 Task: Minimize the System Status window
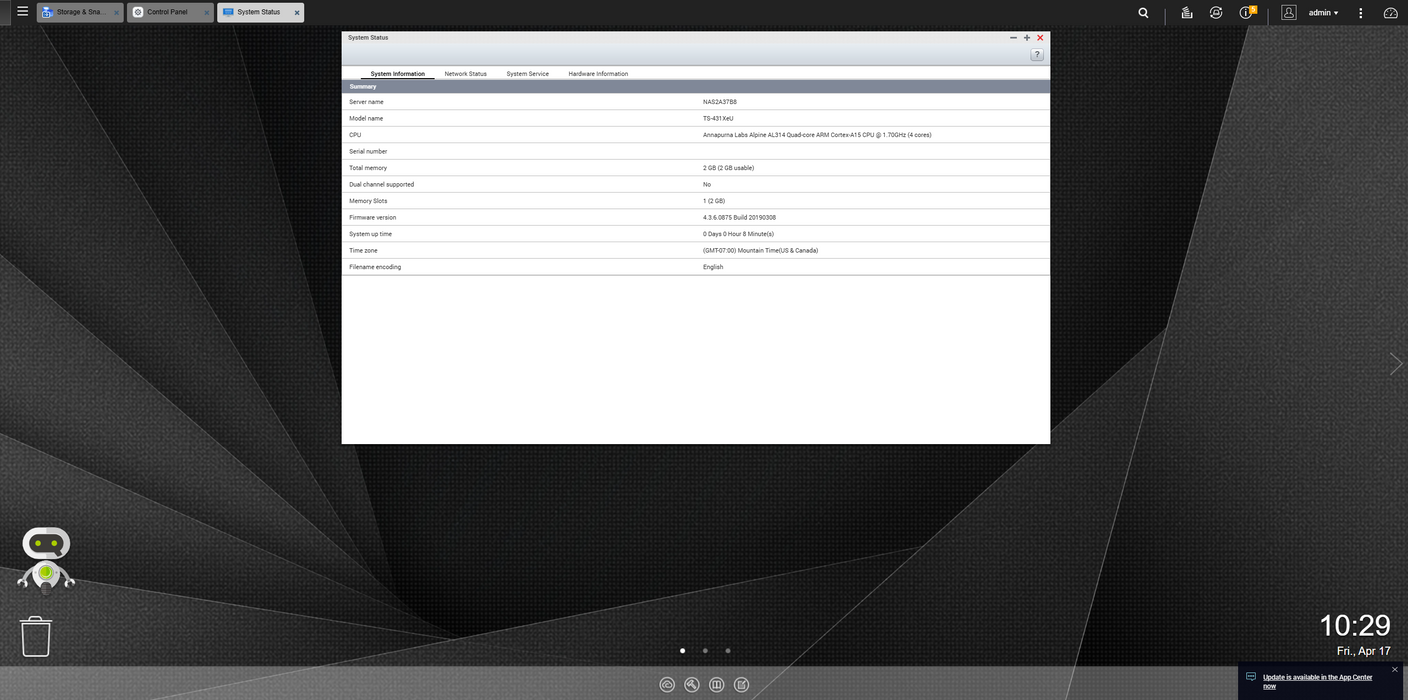click(1013, 38)
